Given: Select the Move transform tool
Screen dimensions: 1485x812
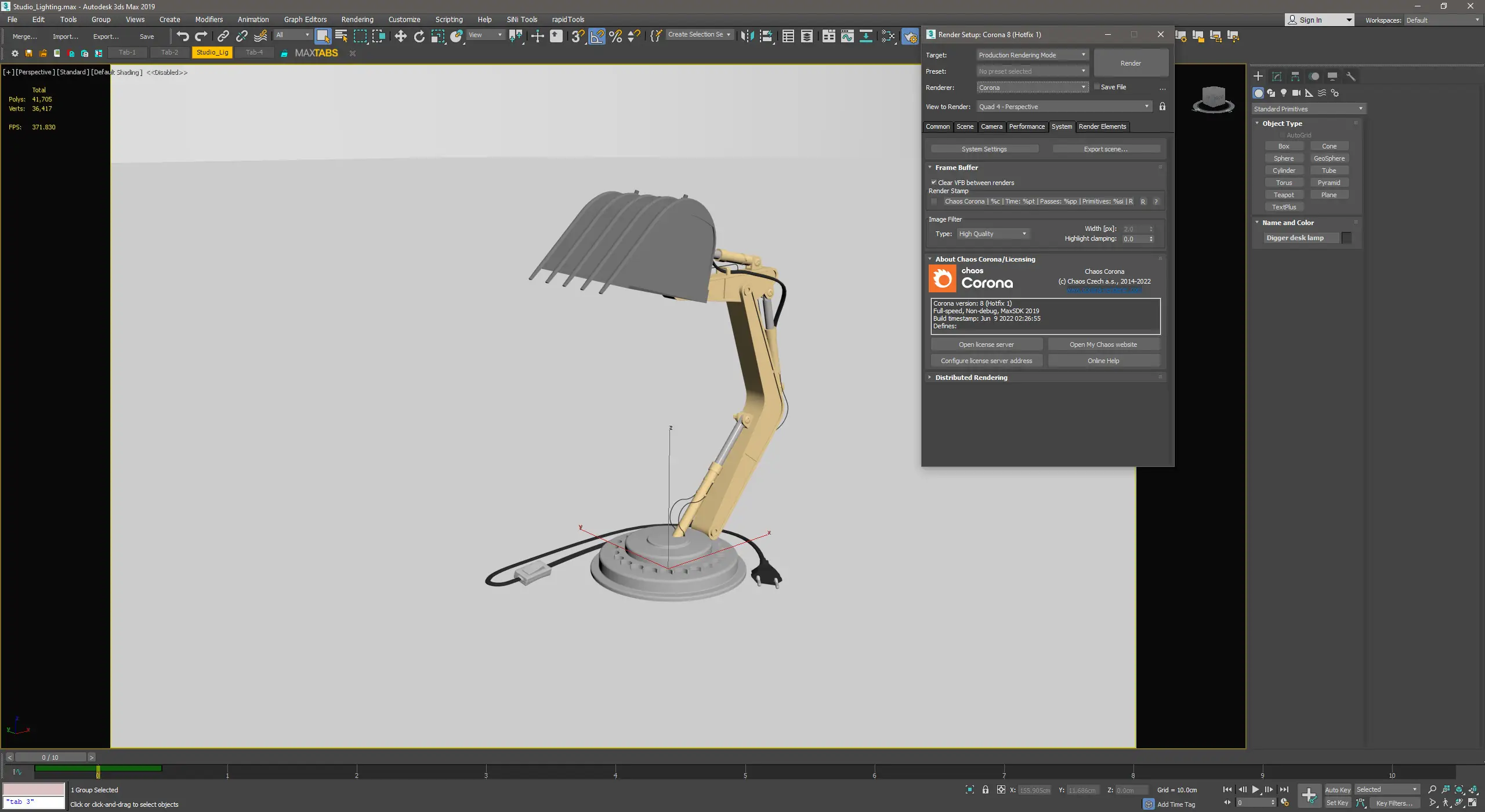Looking at the screenshot, I should [x=400, y=36].
